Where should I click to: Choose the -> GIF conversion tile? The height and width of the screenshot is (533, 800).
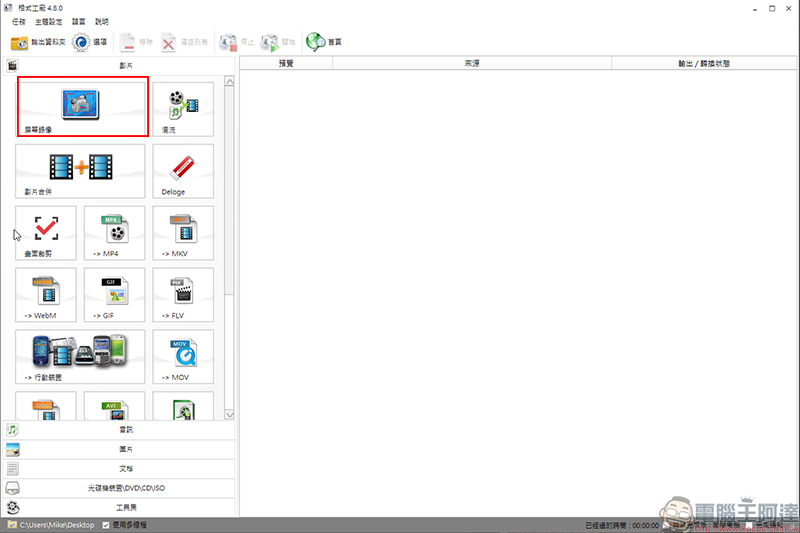[x=114, y=295]
